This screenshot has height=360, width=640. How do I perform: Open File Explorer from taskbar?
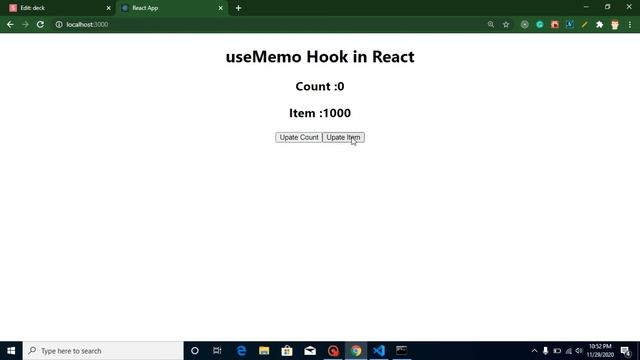point(264,351)
